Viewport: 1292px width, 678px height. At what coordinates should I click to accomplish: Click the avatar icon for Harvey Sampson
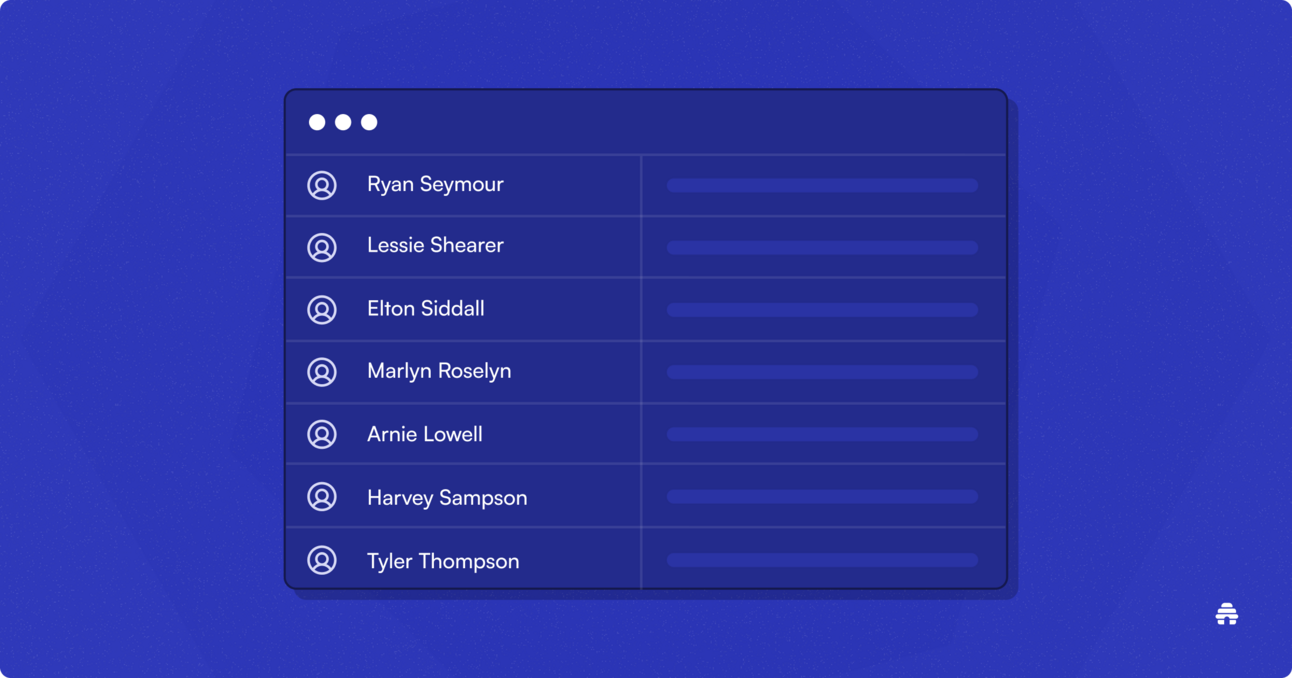pos(322,497)
